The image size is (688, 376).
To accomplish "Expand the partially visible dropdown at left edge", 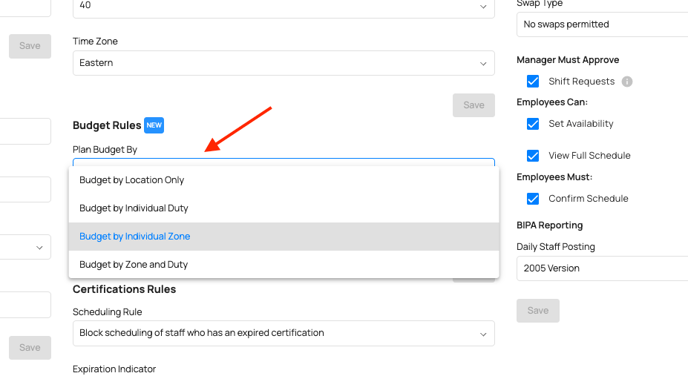I will (25, 247).
